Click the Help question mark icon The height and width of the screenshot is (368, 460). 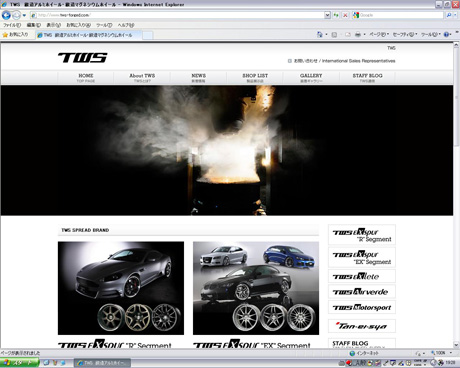pos(447,34)
